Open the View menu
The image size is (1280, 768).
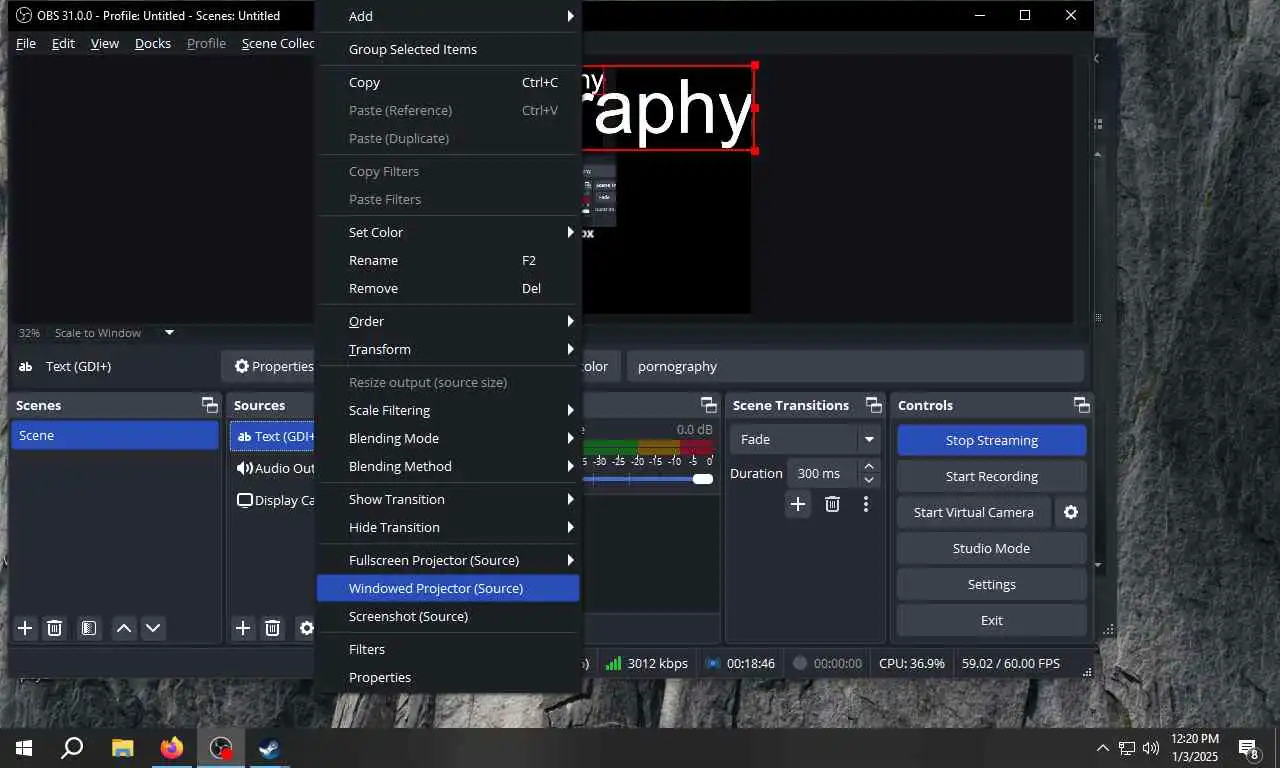105,43
